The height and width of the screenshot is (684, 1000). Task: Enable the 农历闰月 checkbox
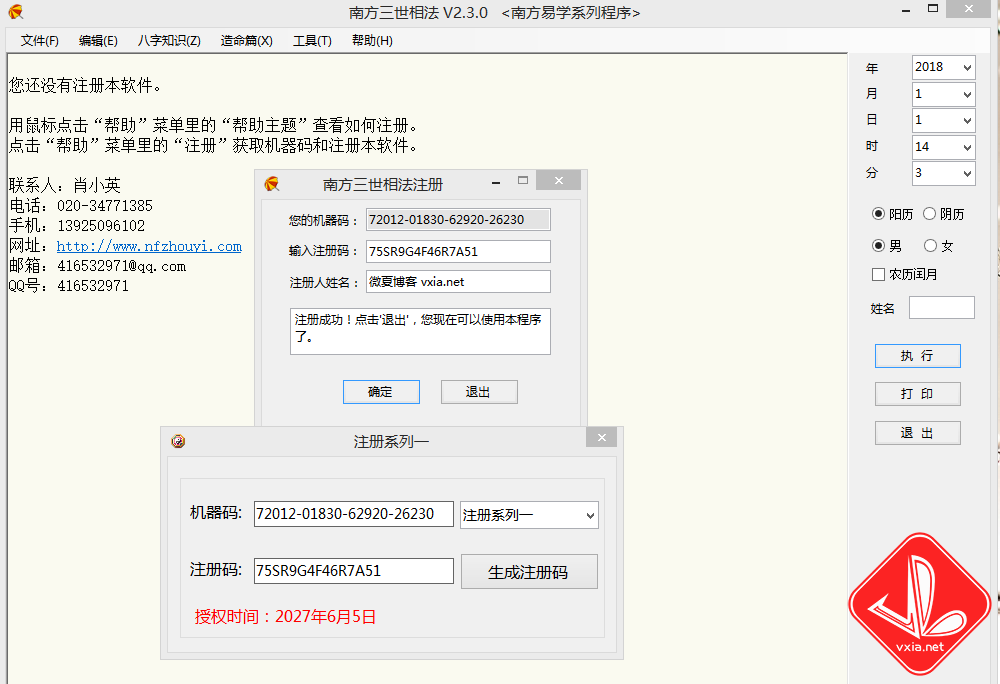pos(879,275)
